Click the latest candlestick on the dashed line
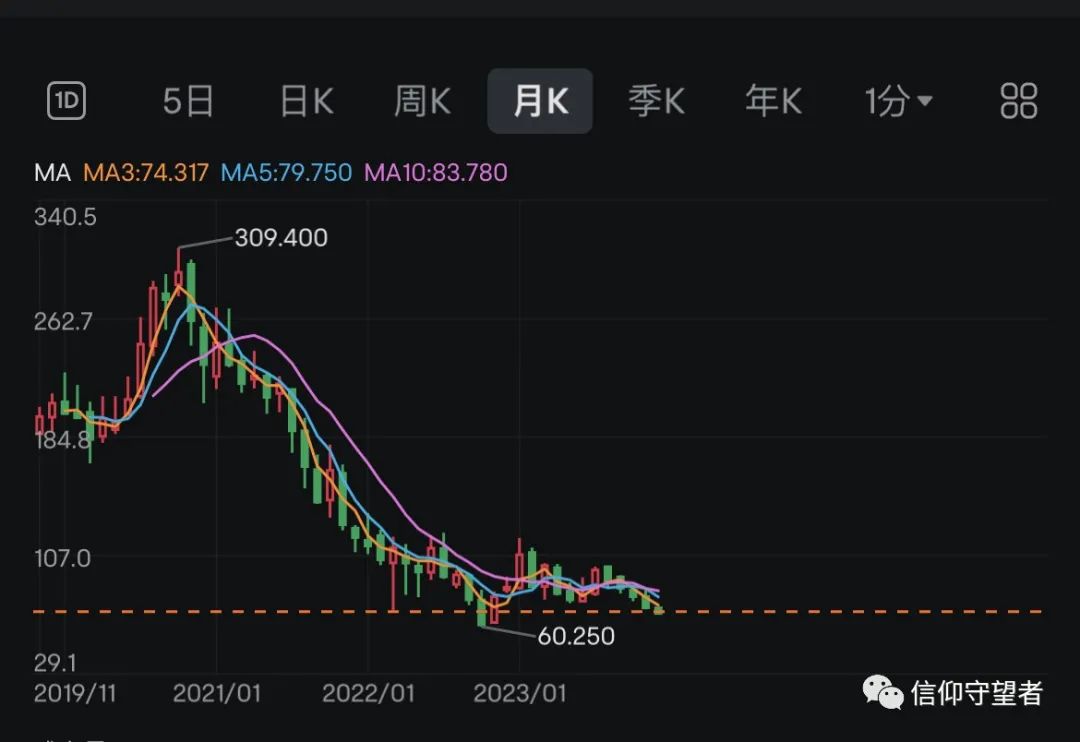1080x742 pixels. 658,610
